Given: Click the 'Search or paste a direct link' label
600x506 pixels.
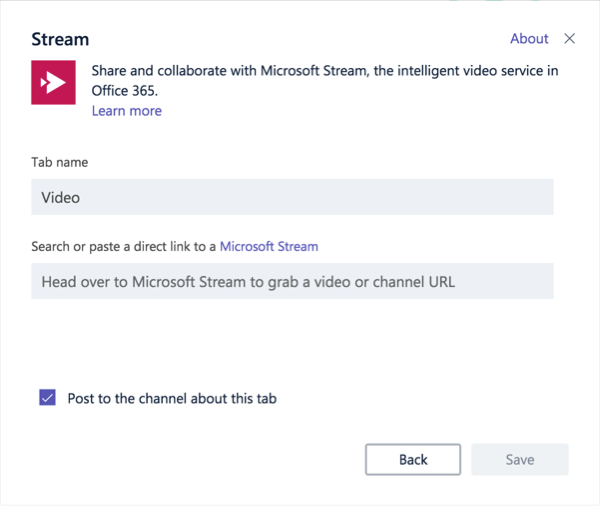Looking at the screenshot, I should tap(124, 246).
